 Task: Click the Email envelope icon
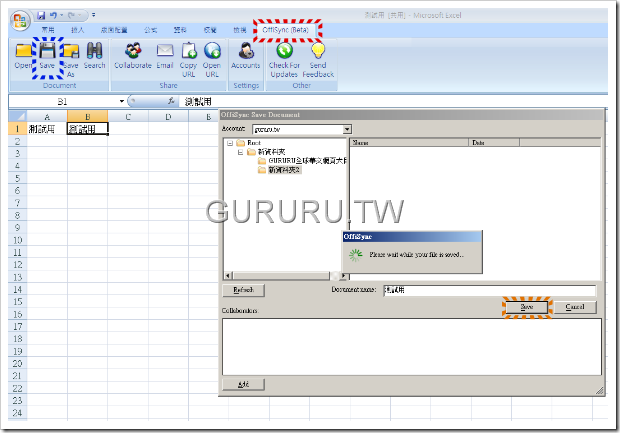165,51
